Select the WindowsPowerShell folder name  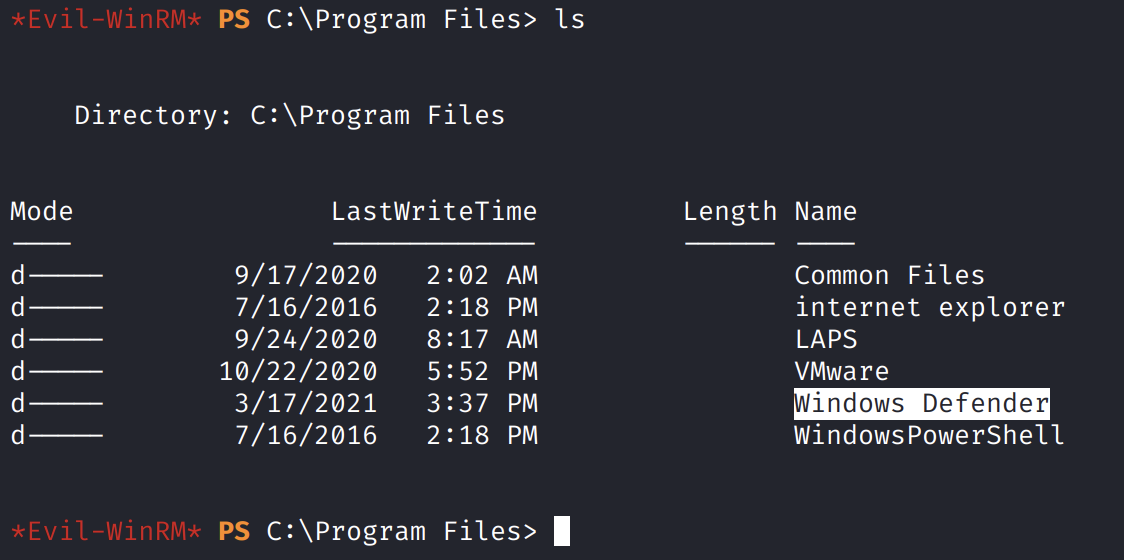pos(929,435)
